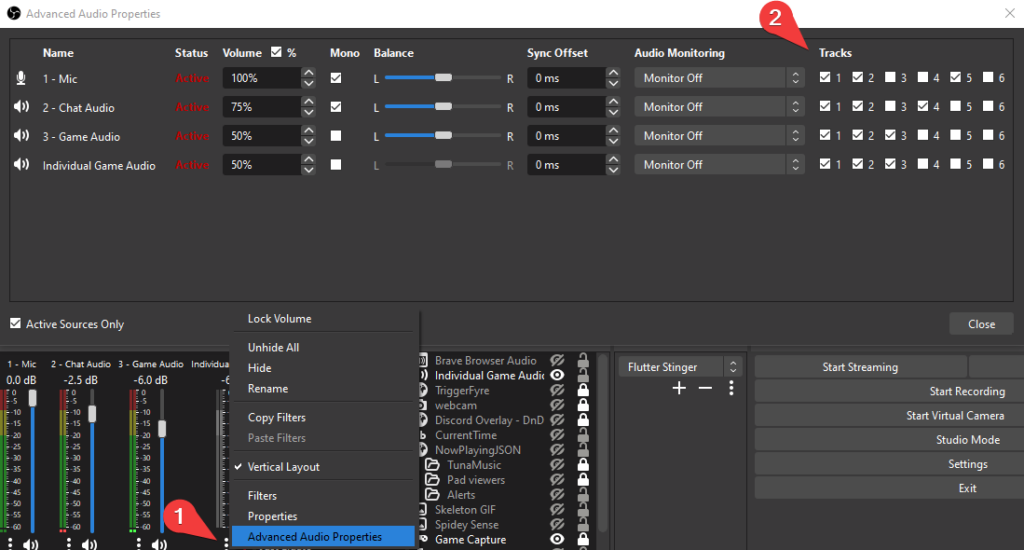Open Audio Monitoring dropdown for Individual Game Audio
The width and height of the screenshot is (1024, 550).
(719, 164)
